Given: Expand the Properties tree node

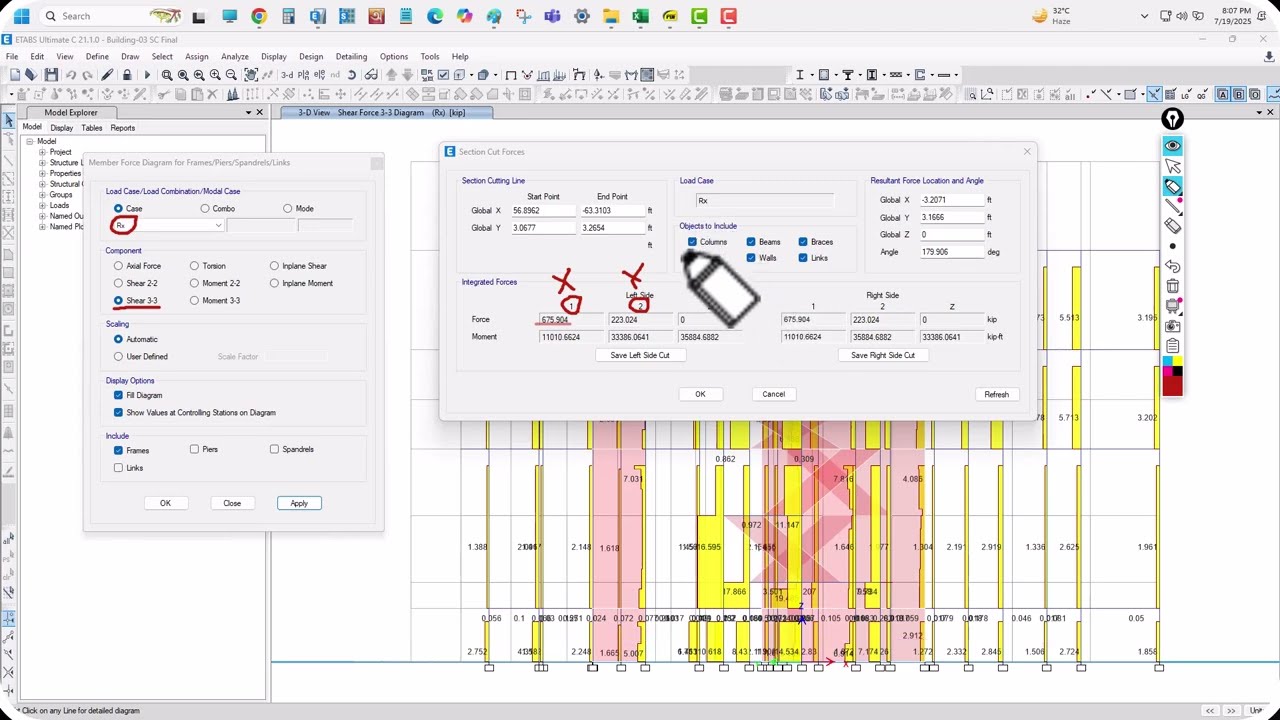Looking at the screenshot, I should pyautogui.click(x=42, y=173).
